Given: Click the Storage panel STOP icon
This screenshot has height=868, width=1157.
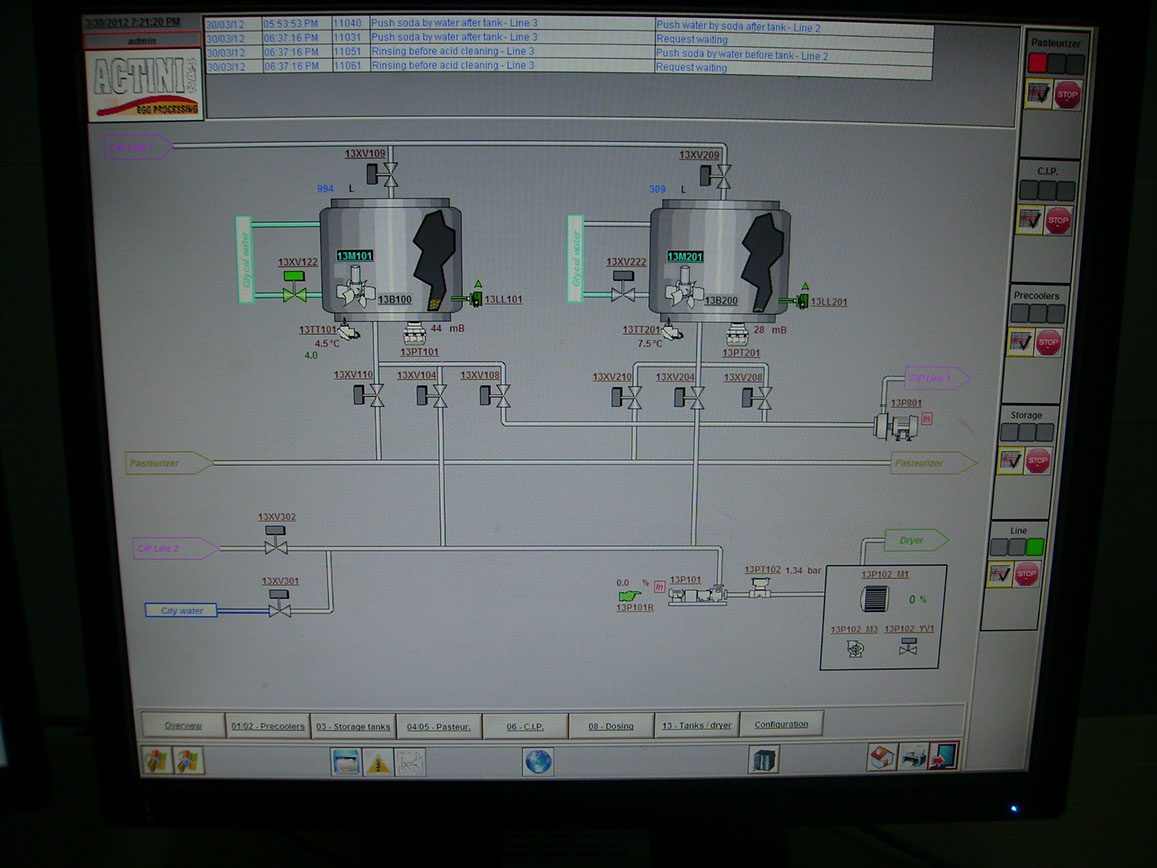Looking at the screenshot, I should point(1038,461).
